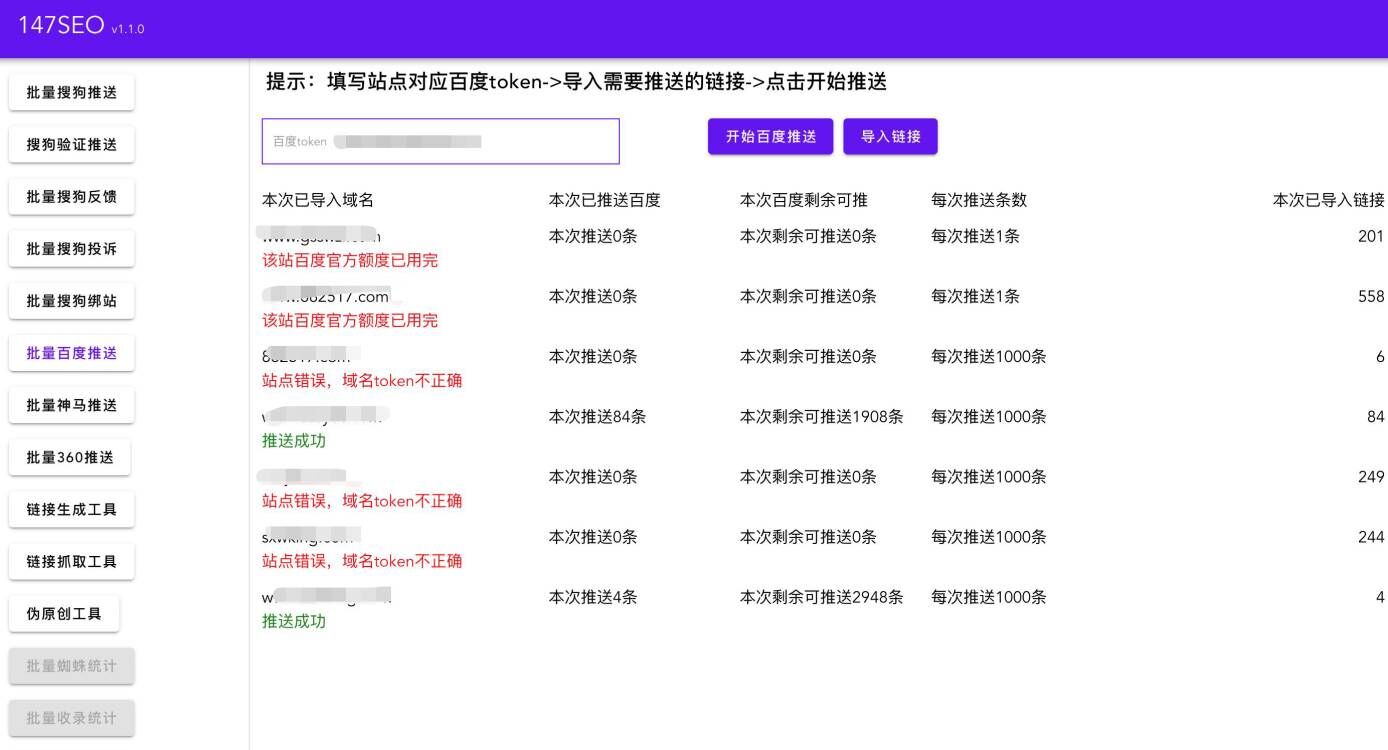Image resolution: width=1388 pixels, height=750 pixels.
Task: Open the 搜狗验证推送 panel
Action: tap(71, 143)
